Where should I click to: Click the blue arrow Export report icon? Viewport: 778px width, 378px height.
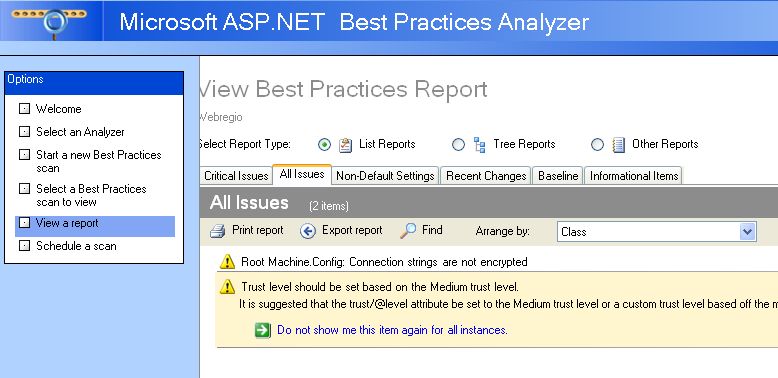tap(308, 231)
